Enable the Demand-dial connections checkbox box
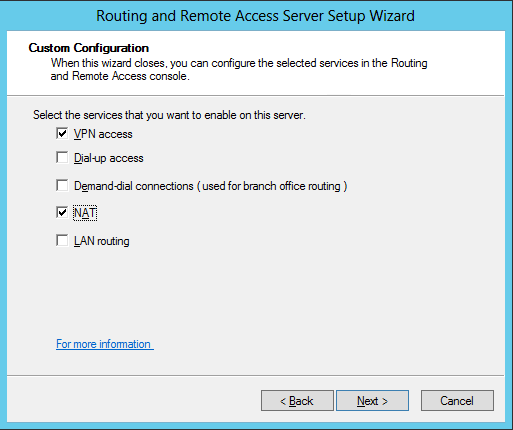The width and height of the screenshot is (513, 430). click(x=62, y=185)
